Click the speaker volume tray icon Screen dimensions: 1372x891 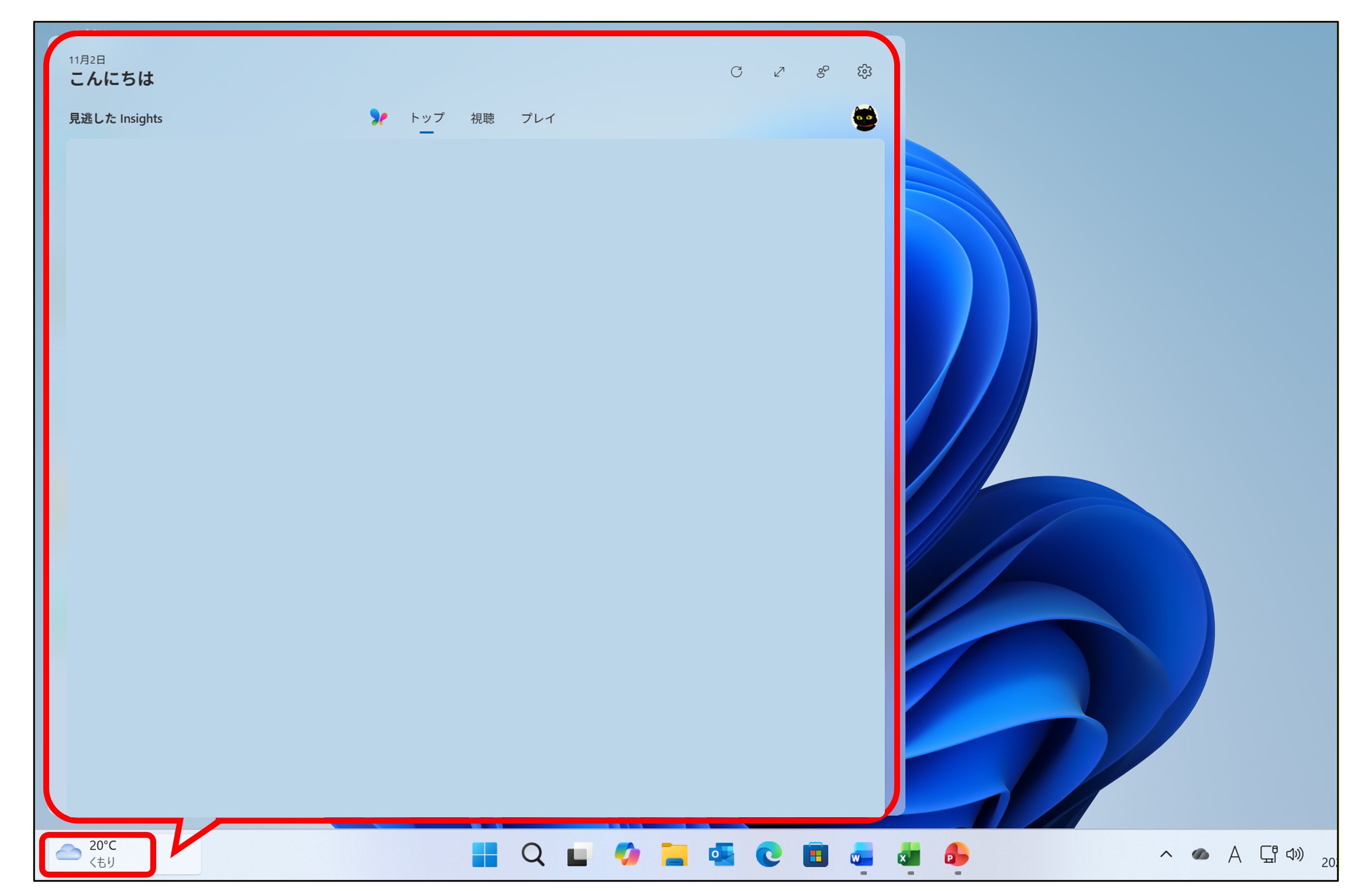click(x=1295, y=854)
